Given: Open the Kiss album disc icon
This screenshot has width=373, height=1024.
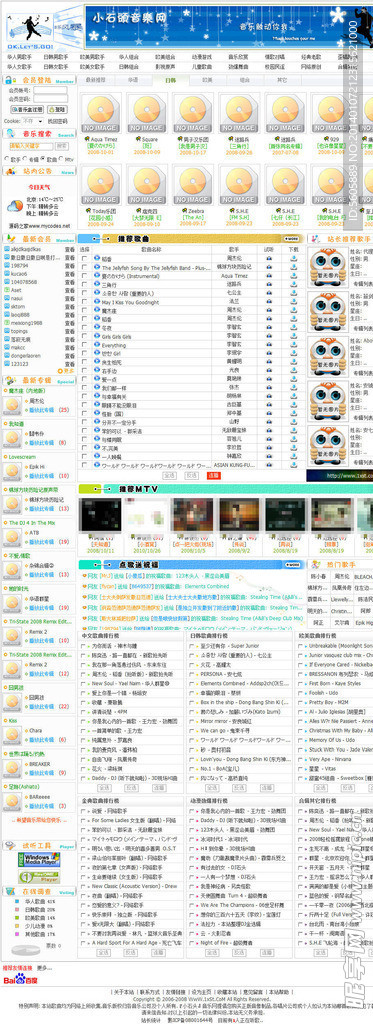Looking at the screenshot, I should (12, 735).
